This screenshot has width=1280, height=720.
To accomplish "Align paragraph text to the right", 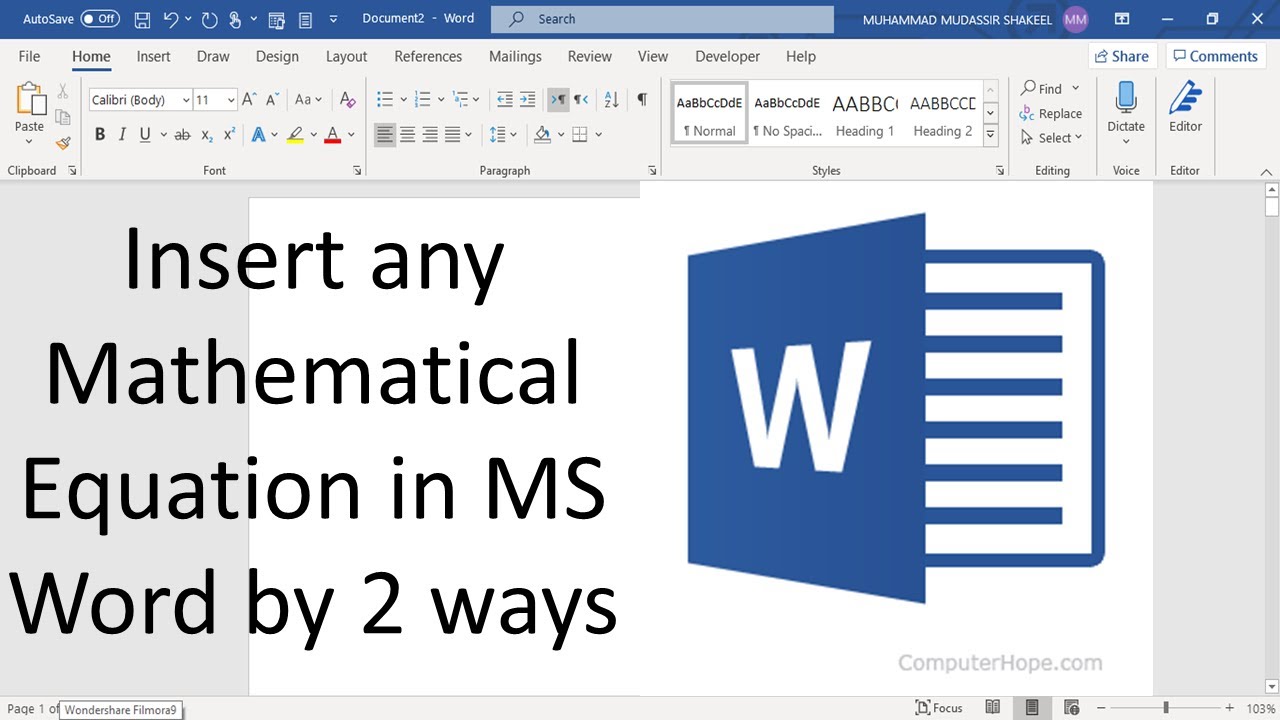I will [430, 134].
